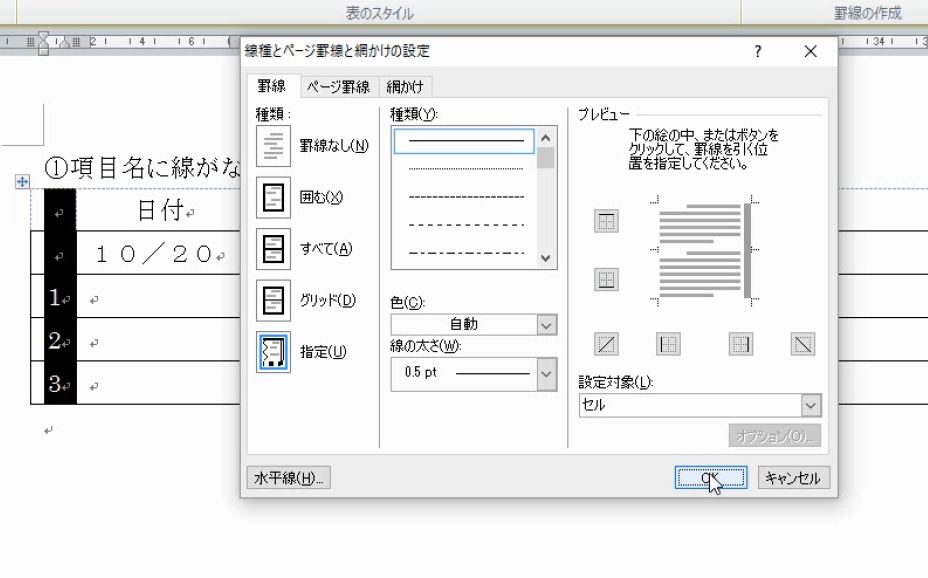Image resolution: width=928 pixels, height=578 pixels.
Task: Select the 指定 (custom) border setting icon
Action: 273,352
